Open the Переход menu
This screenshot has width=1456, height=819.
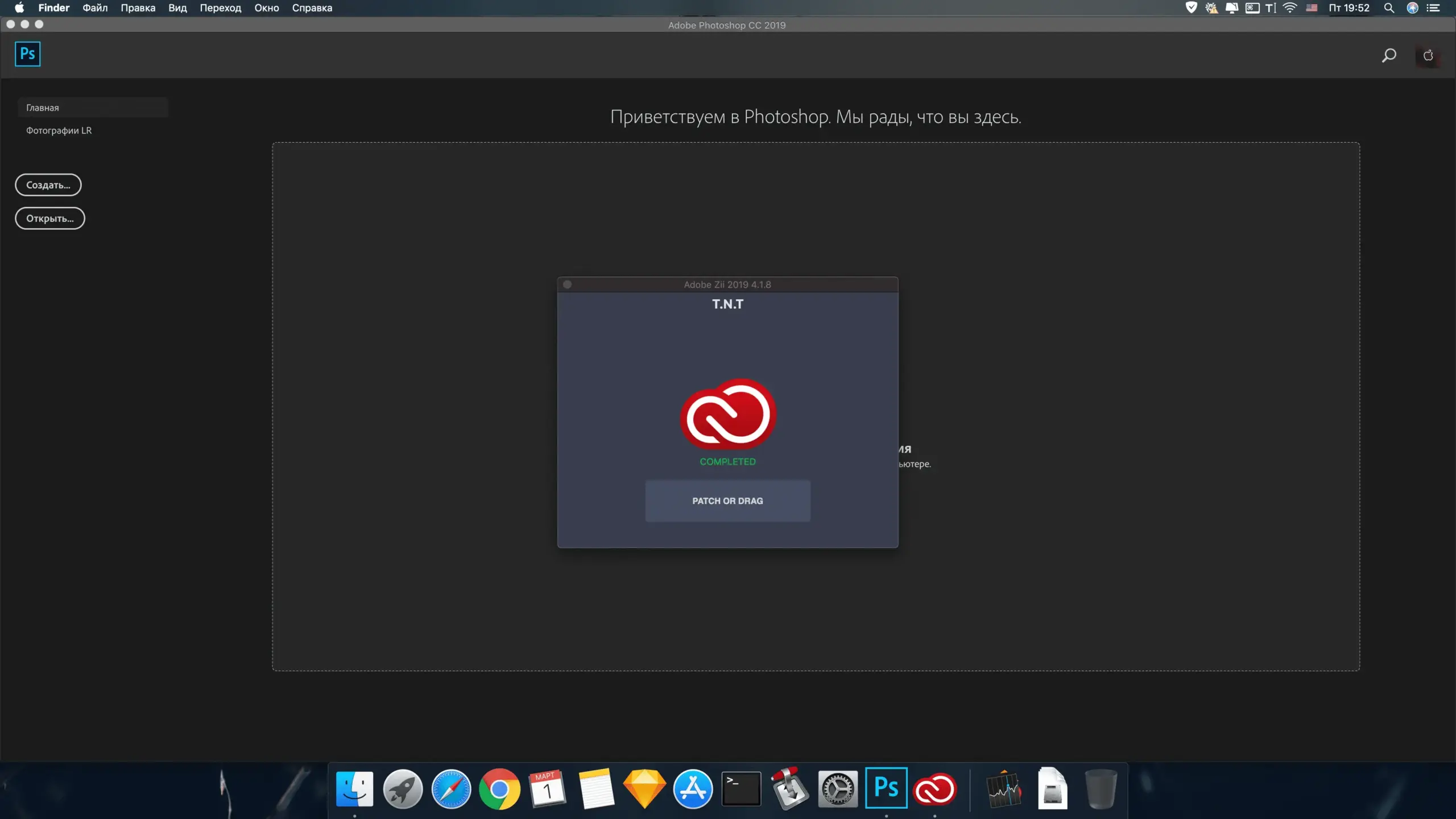tap(220, 8)
